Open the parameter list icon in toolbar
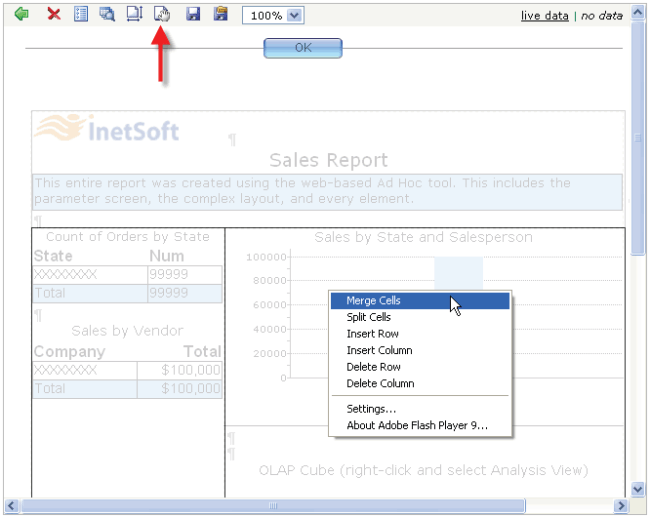650x517 pixels. point(81,15)
